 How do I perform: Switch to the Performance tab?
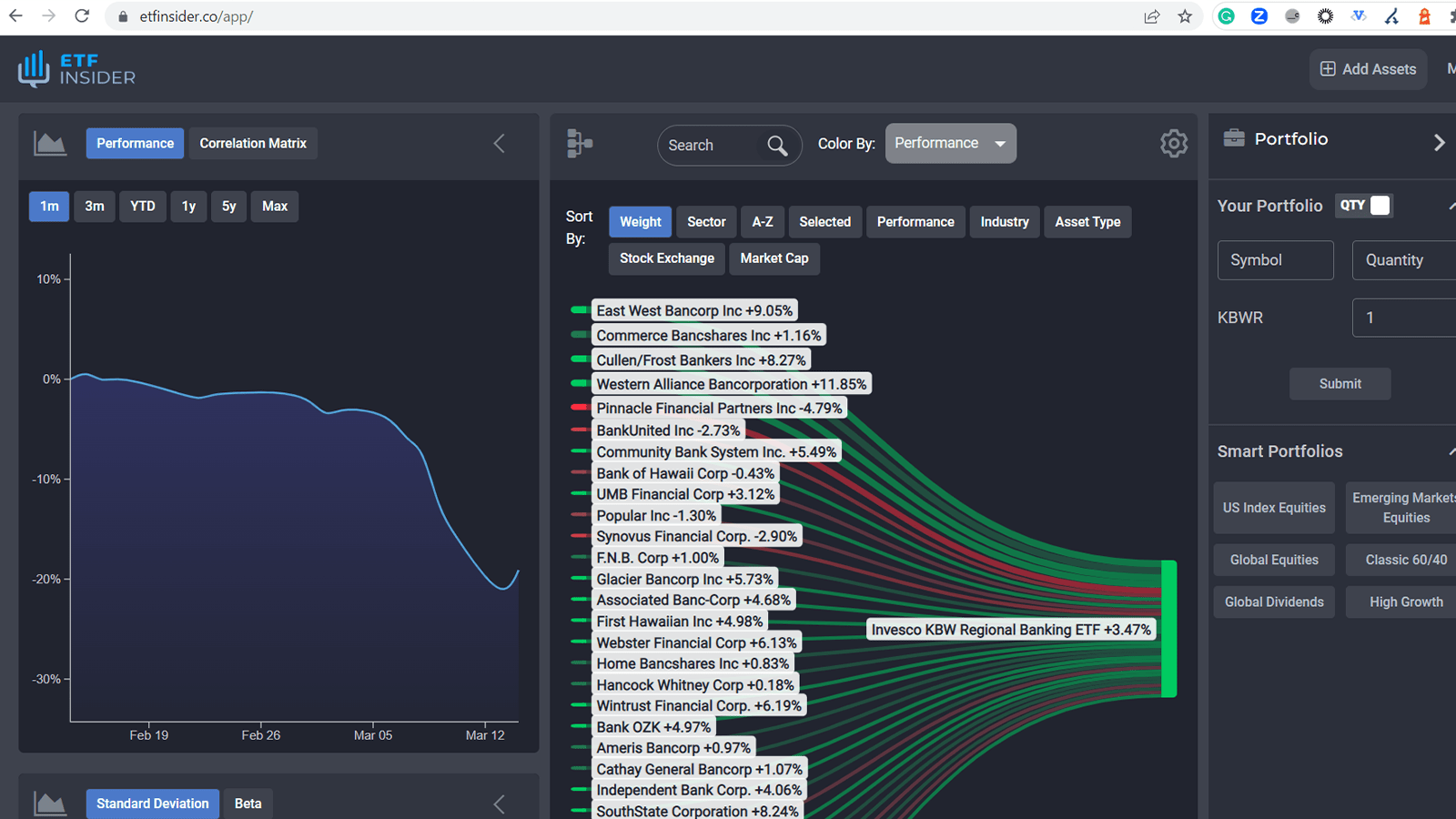click(x=135, y=143)
